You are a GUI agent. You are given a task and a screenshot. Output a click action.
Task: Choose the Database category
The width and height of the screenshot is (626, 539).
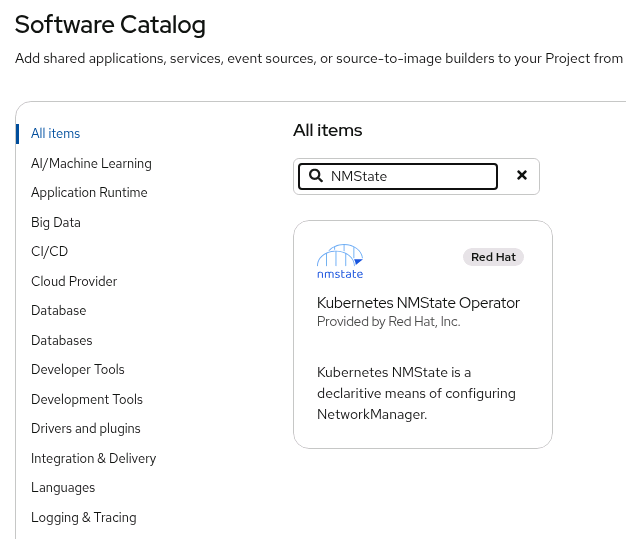59,311
